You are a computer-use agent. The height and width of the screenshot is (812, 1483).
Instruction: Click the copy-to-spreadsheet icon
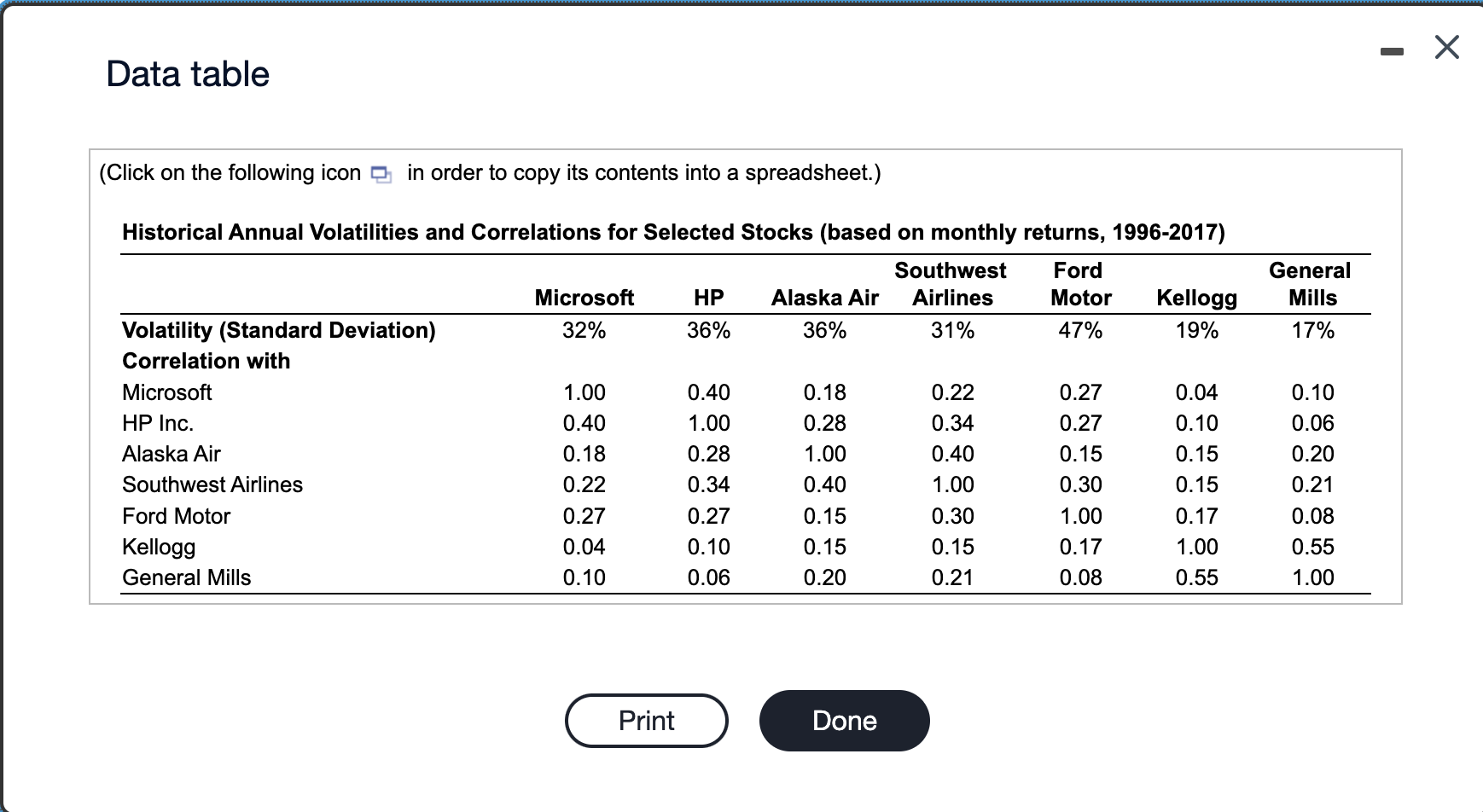tap(381, 174)
